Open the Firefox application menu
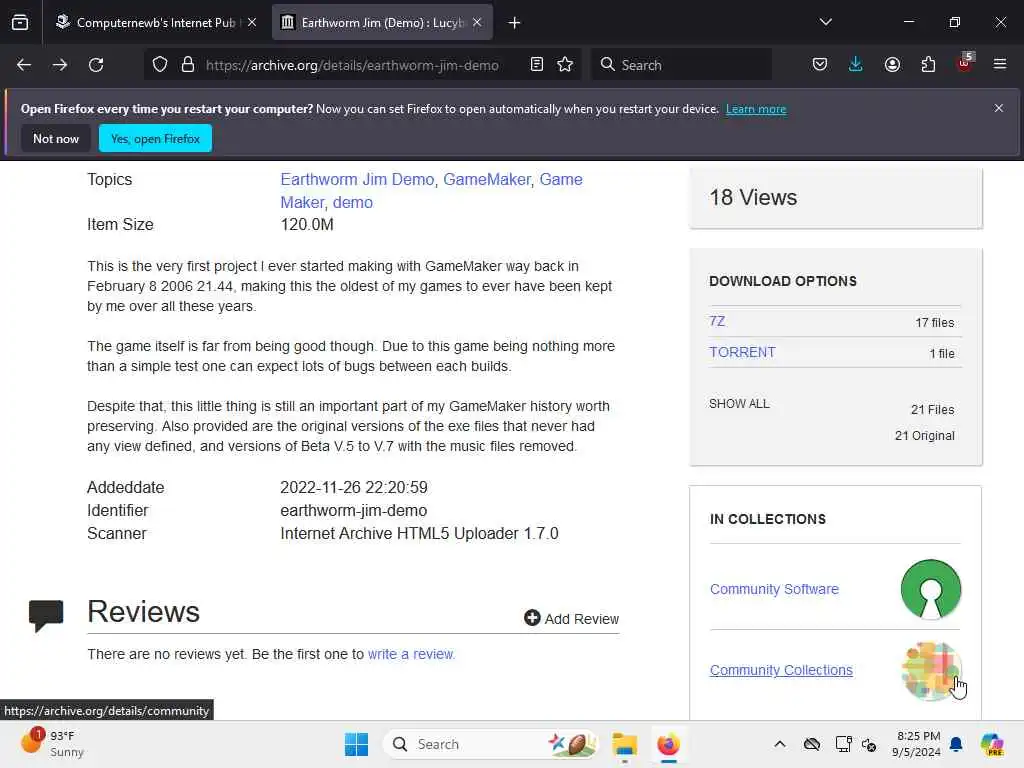This screenshot has width=1024, height=768. tap(1000, 64)
